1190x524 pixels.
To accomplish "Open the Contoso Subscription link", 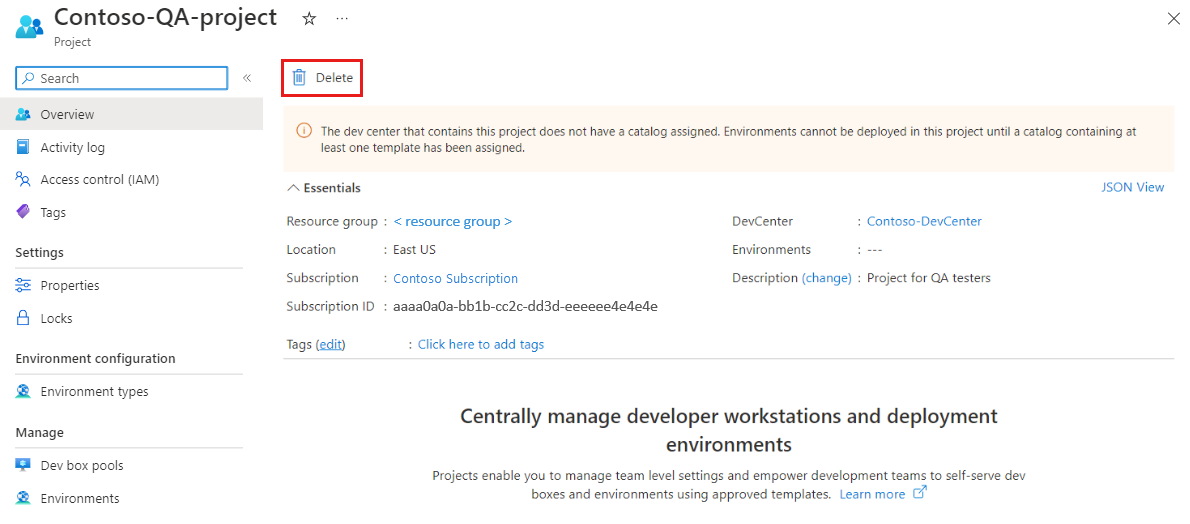I will pos(455,279).
